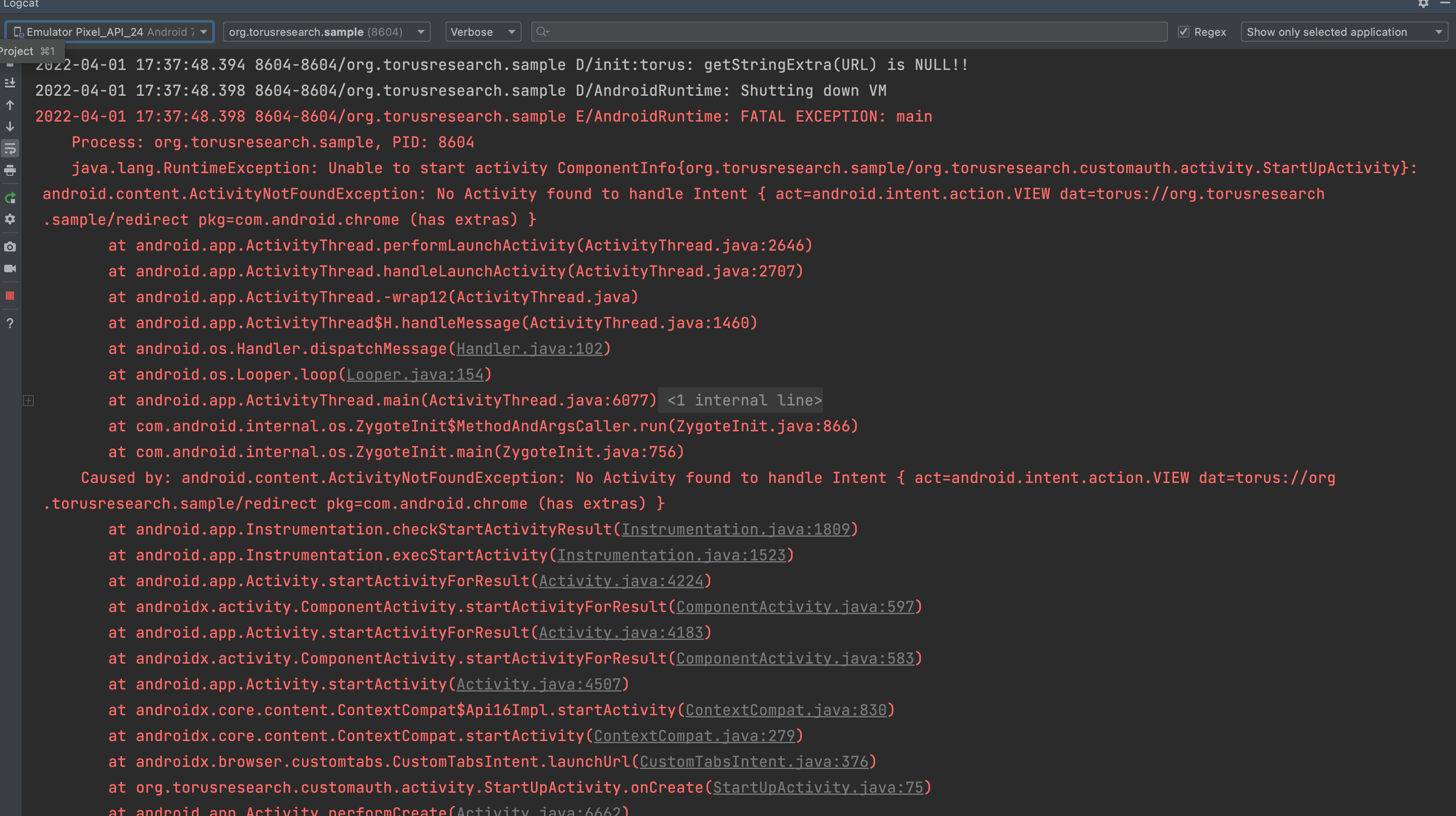Click the Print icon in Logcat sidebar

(x=10, y=170)
